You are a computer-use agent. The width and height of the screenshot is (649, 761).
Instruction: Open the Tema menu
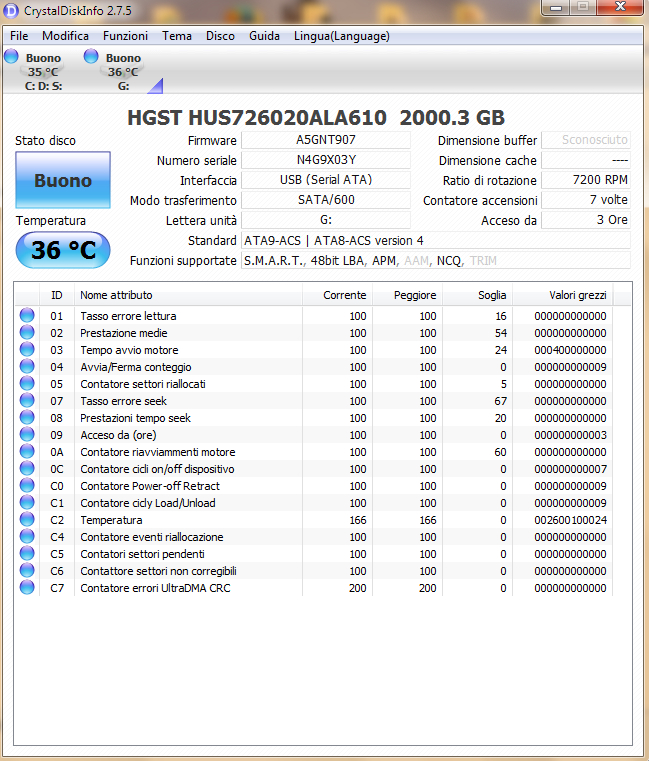tap(177, 36)
